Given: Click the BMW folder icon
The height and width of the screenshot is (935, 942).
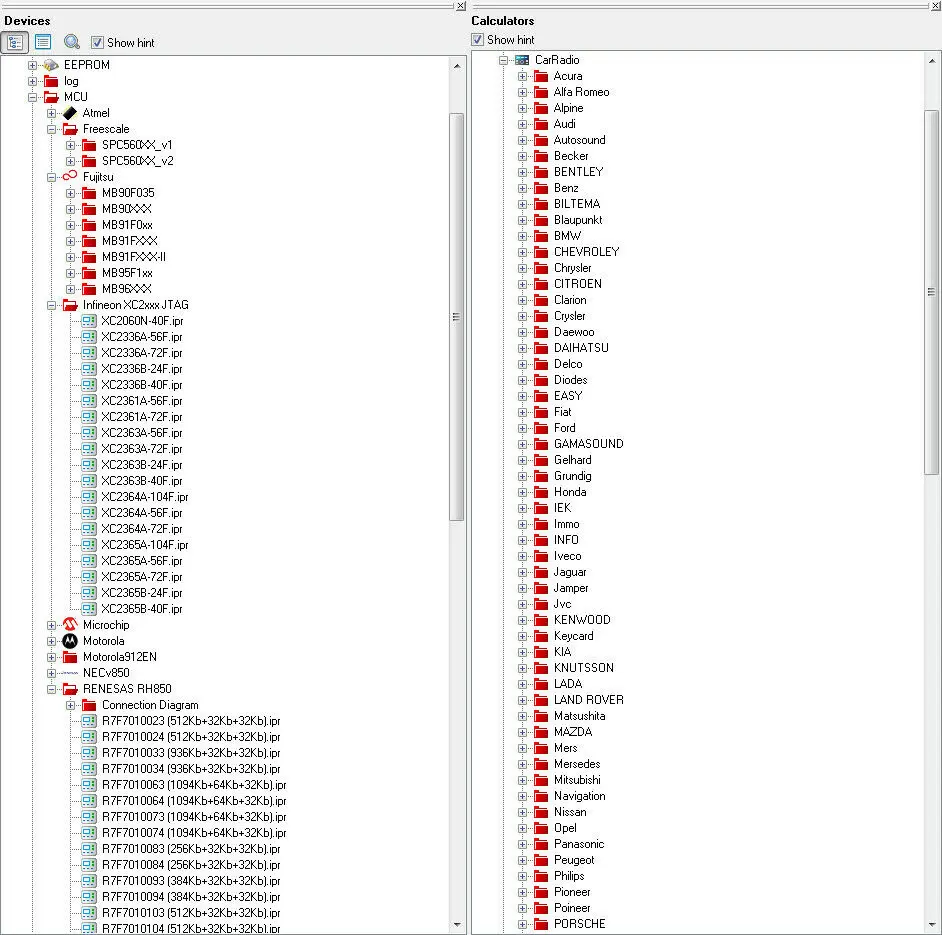Looking at the screenshot, I should 541,236.
